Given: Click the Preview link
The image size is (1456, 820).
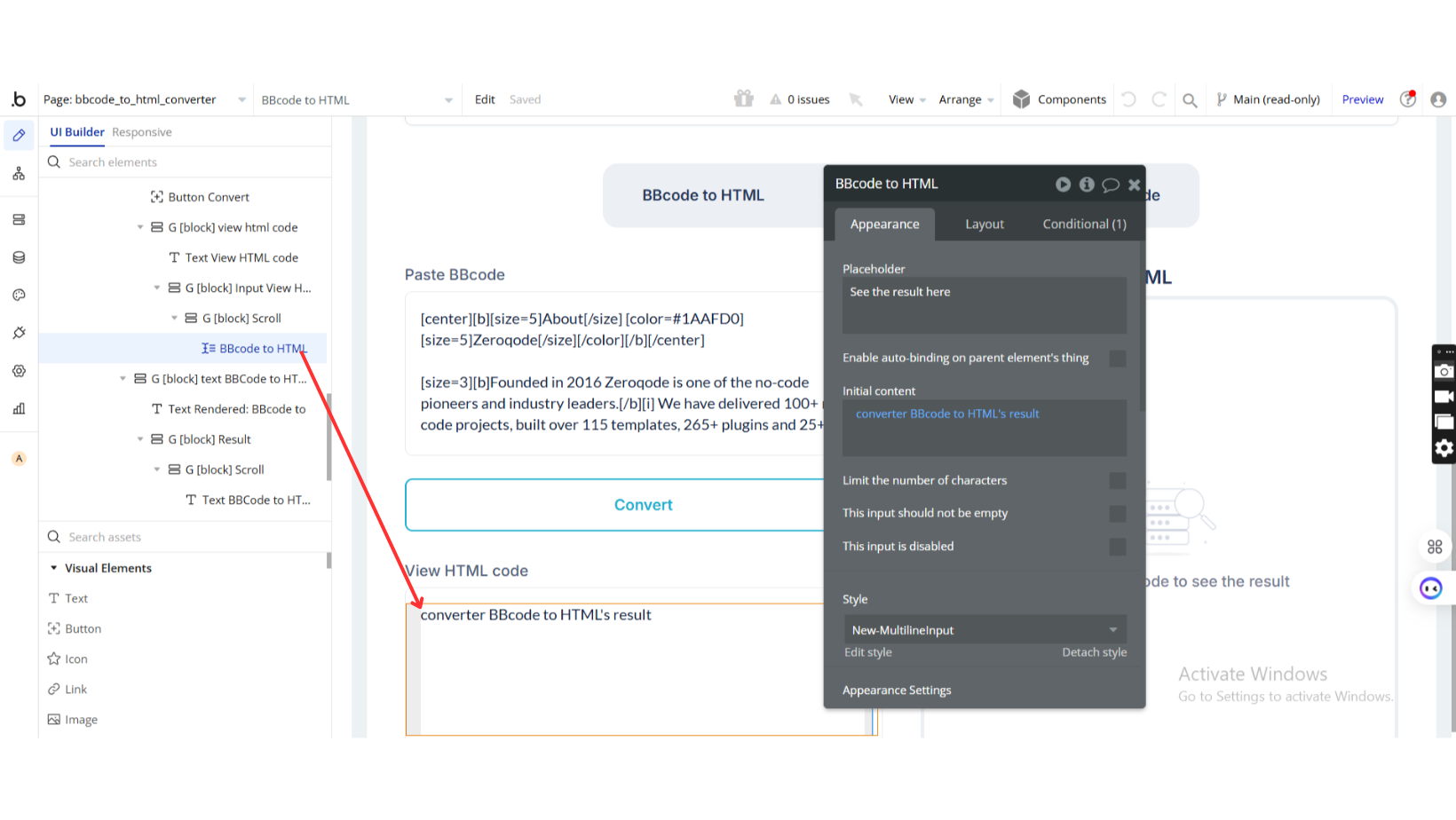Looking at the screenshot, I should tap(1362, 99).
